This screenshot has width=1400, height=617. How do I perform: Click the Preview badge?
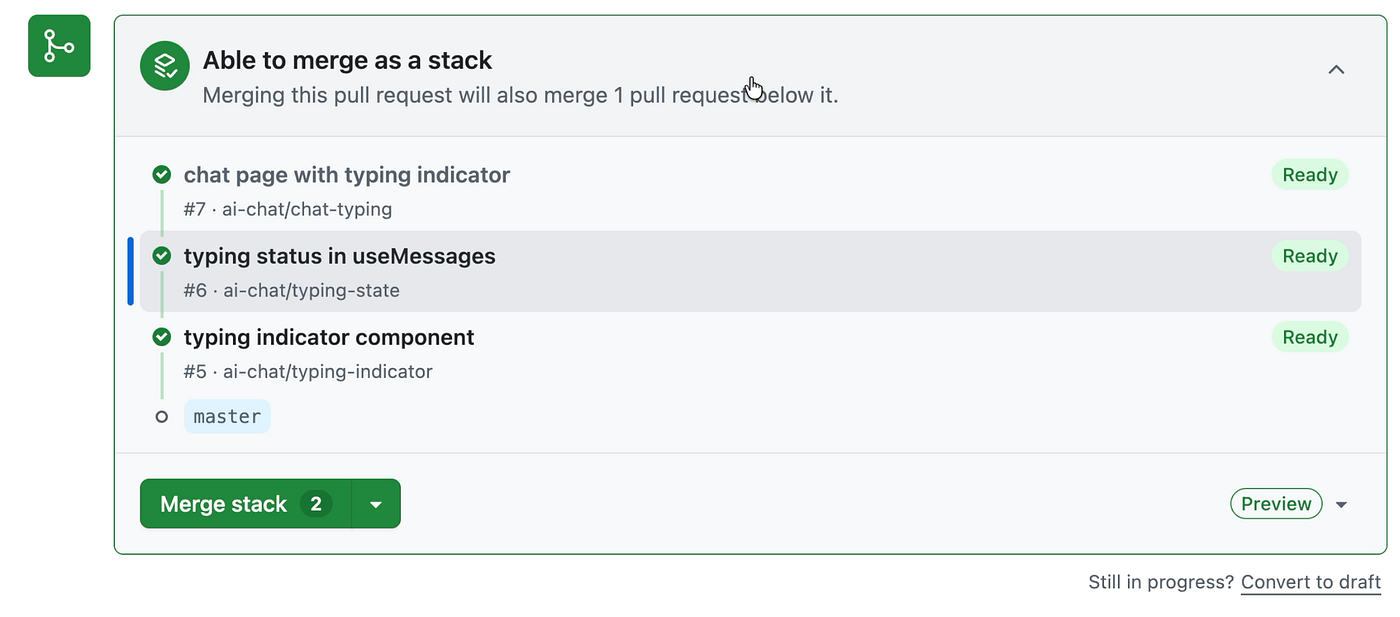click(1276, 504)
